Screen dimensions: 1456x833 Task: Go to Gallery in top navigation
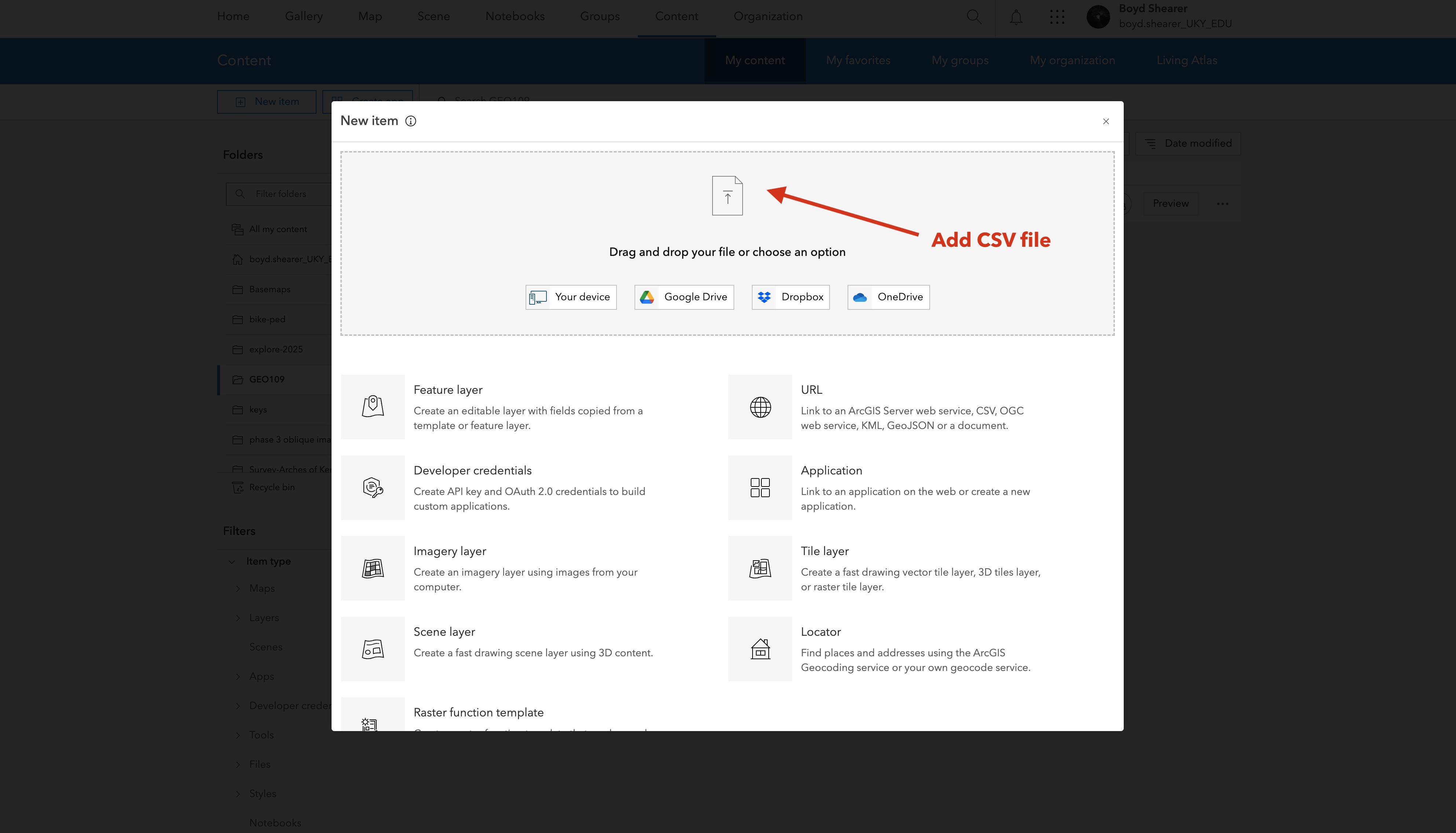pos(304,16)
